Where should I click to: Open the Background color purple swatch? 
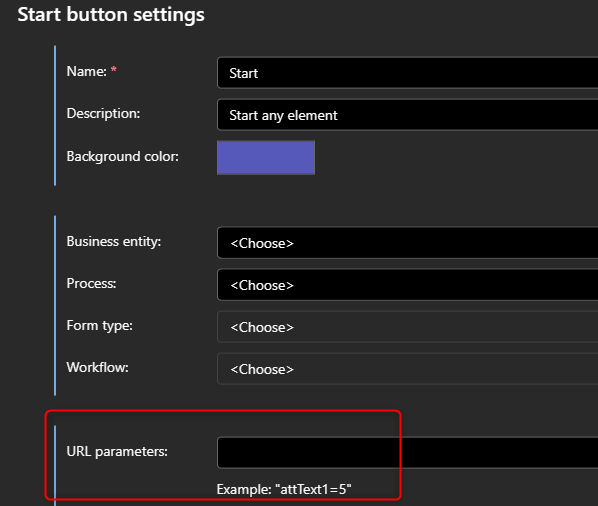click(x=266, y=157)
